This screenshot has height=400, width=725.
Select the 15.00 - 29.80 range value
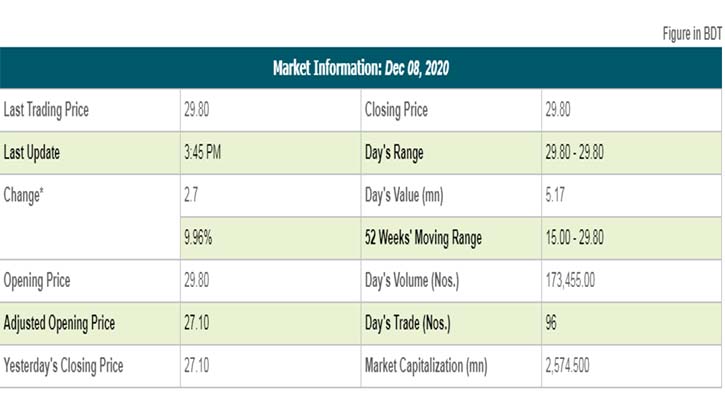coord(574,238)
